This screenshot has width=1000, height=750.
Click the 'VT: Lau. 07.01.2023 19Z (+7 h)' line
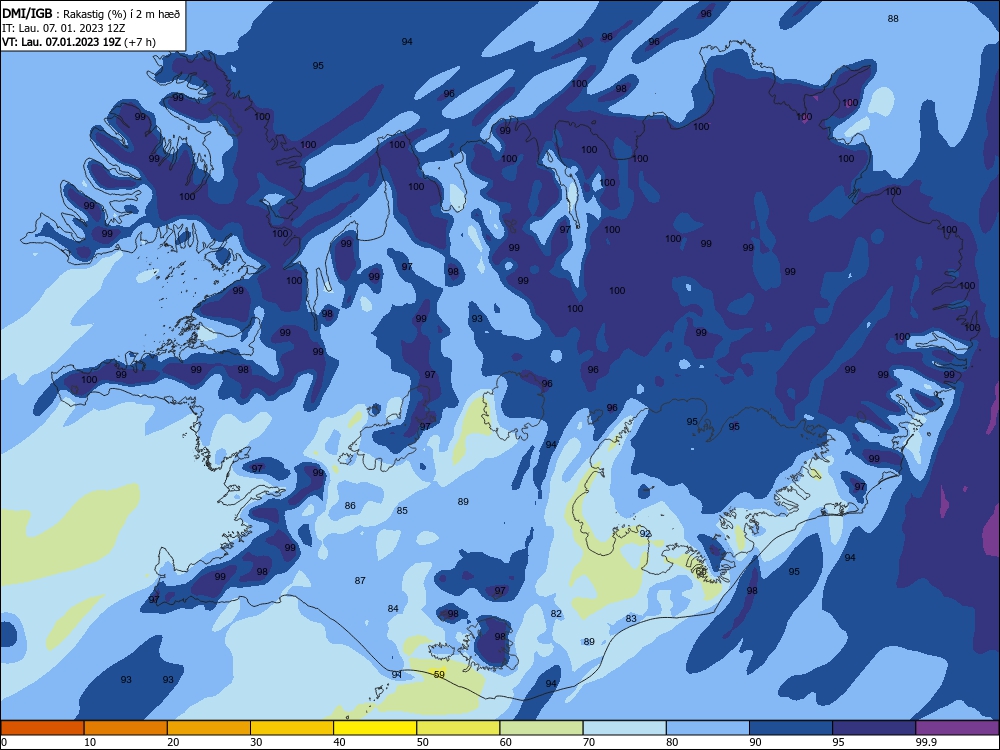point(78,42)
